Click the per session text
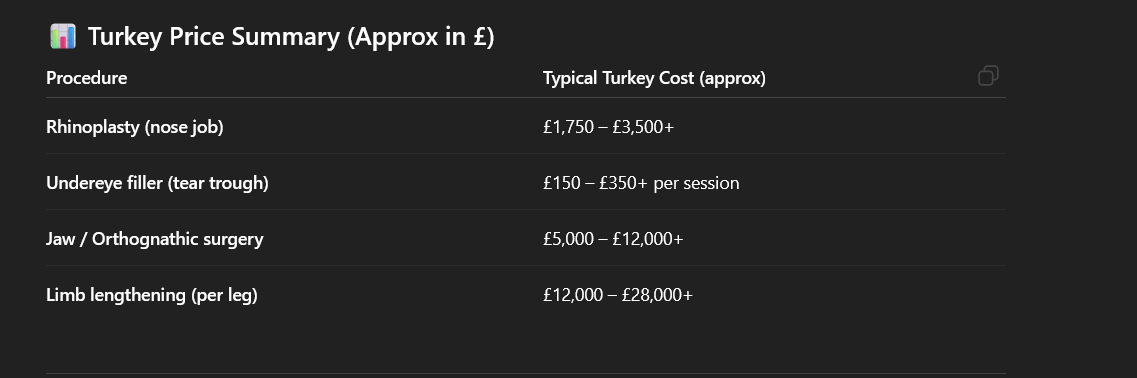The width and height of the screenshot is (1137, 378). (x=696, y=183)
